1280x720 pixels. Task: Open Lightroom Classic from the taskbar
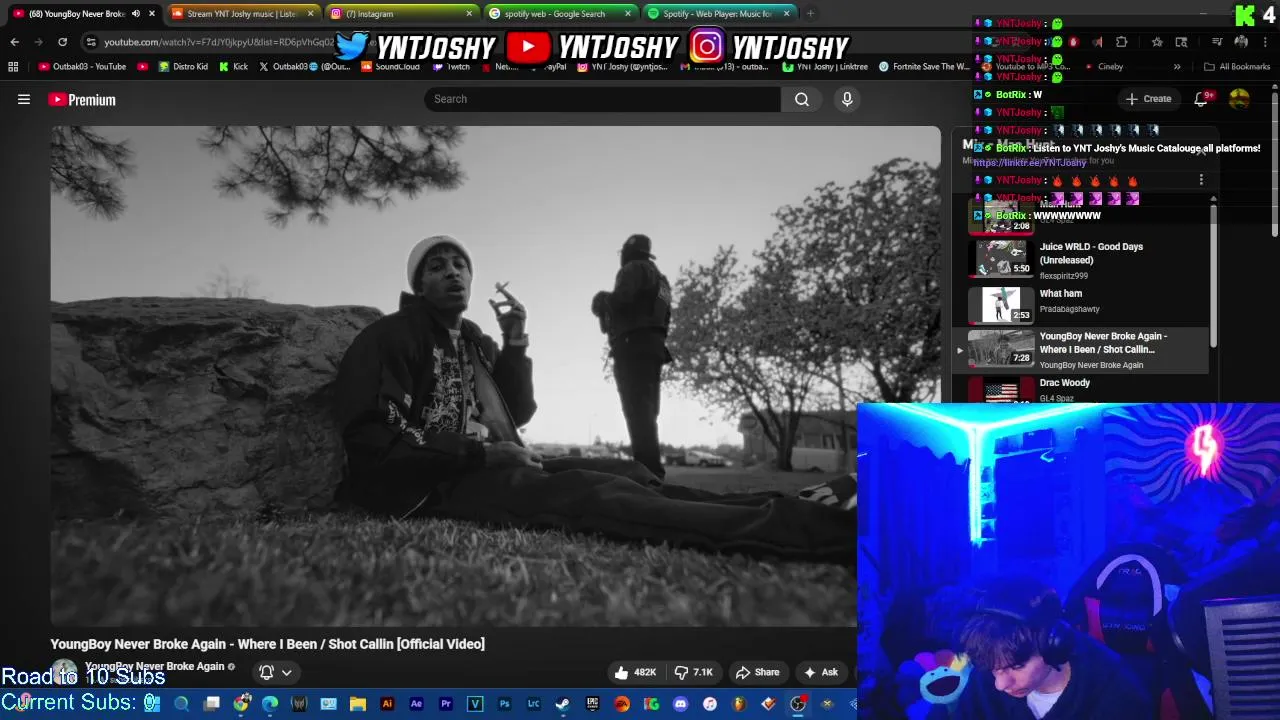pyautogui.click(x=533, y=704)
